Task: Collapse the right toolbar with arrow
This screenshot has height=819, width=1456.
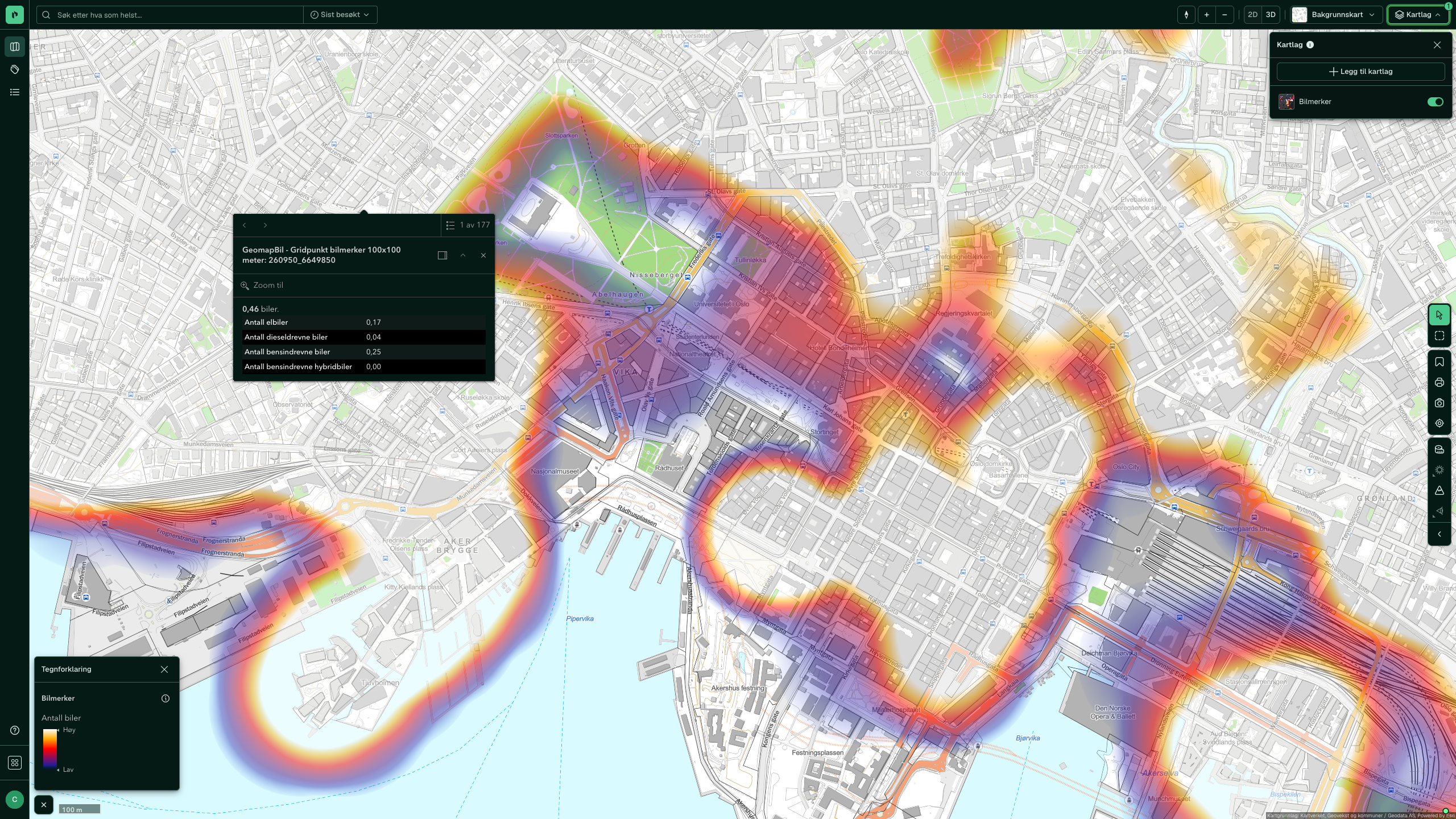Action: [x=1439, y=534]
